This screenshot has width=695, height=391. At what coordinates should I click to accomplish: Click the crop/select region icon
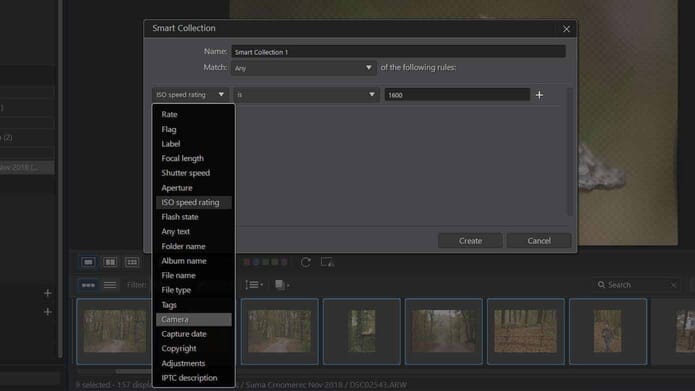327,262
